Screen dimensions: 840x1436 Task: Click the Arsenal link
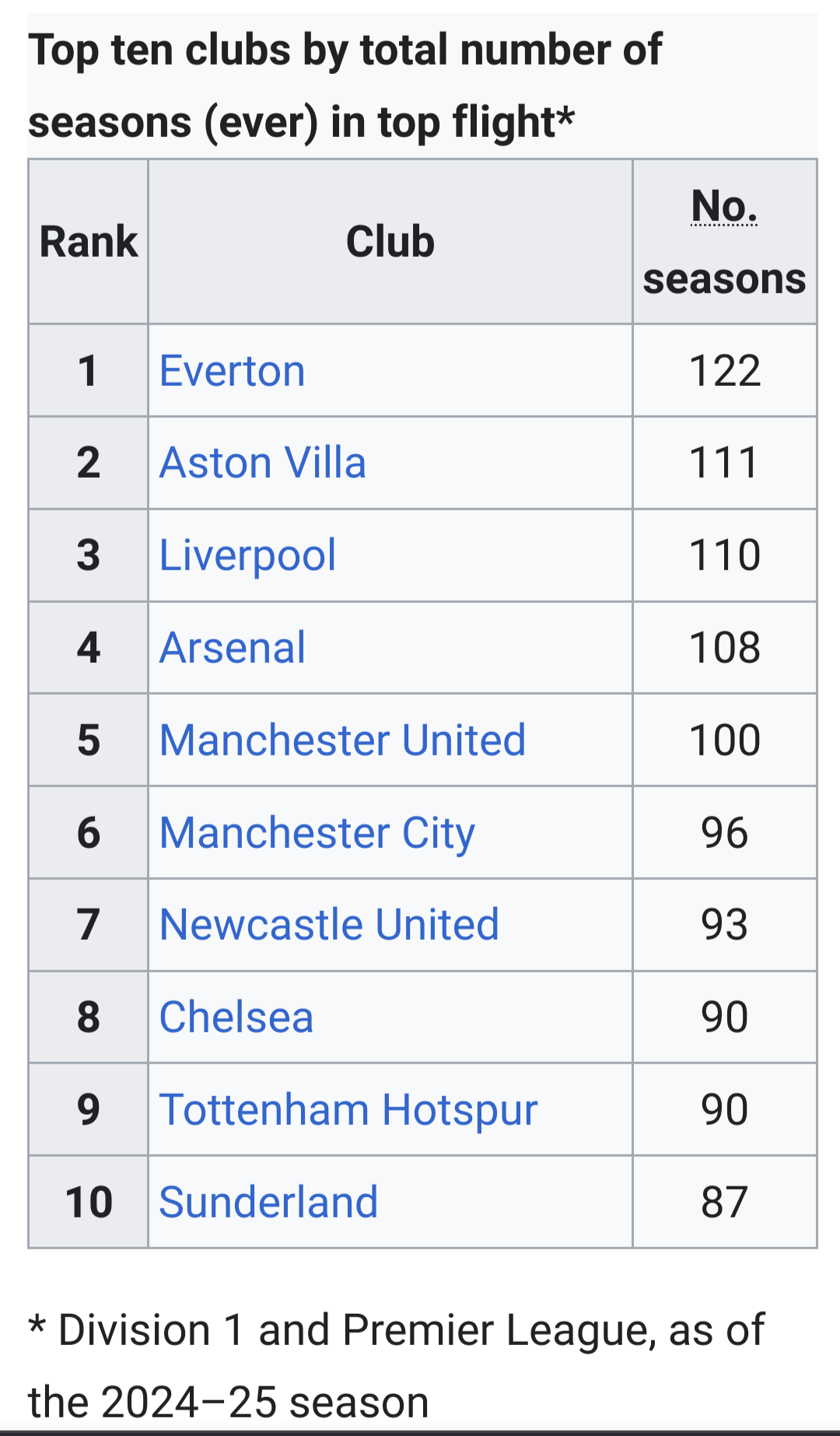(x=233, y=648)
